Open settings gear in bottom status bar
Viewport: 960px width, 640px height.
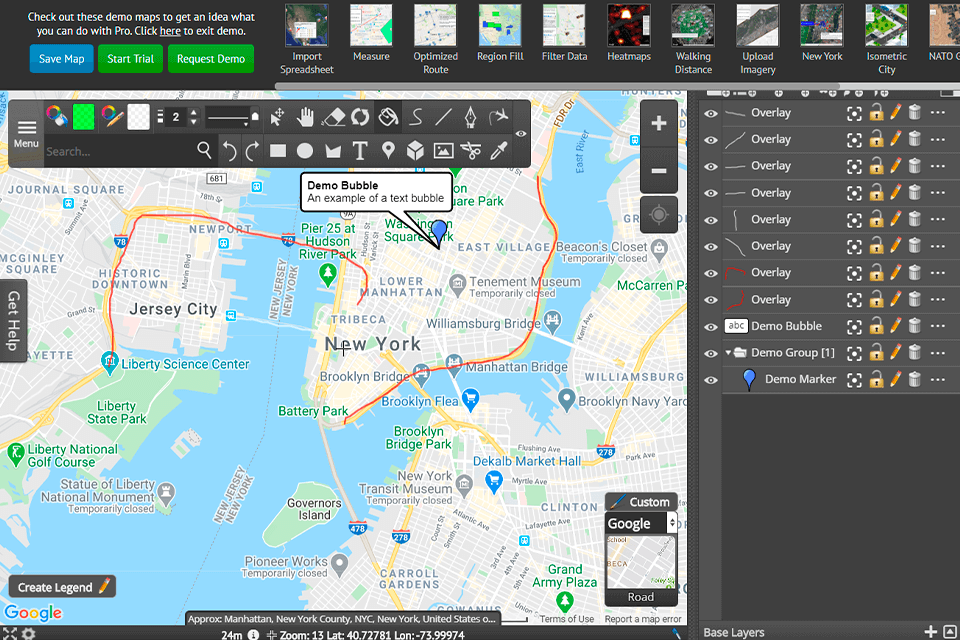pos(29,633)
